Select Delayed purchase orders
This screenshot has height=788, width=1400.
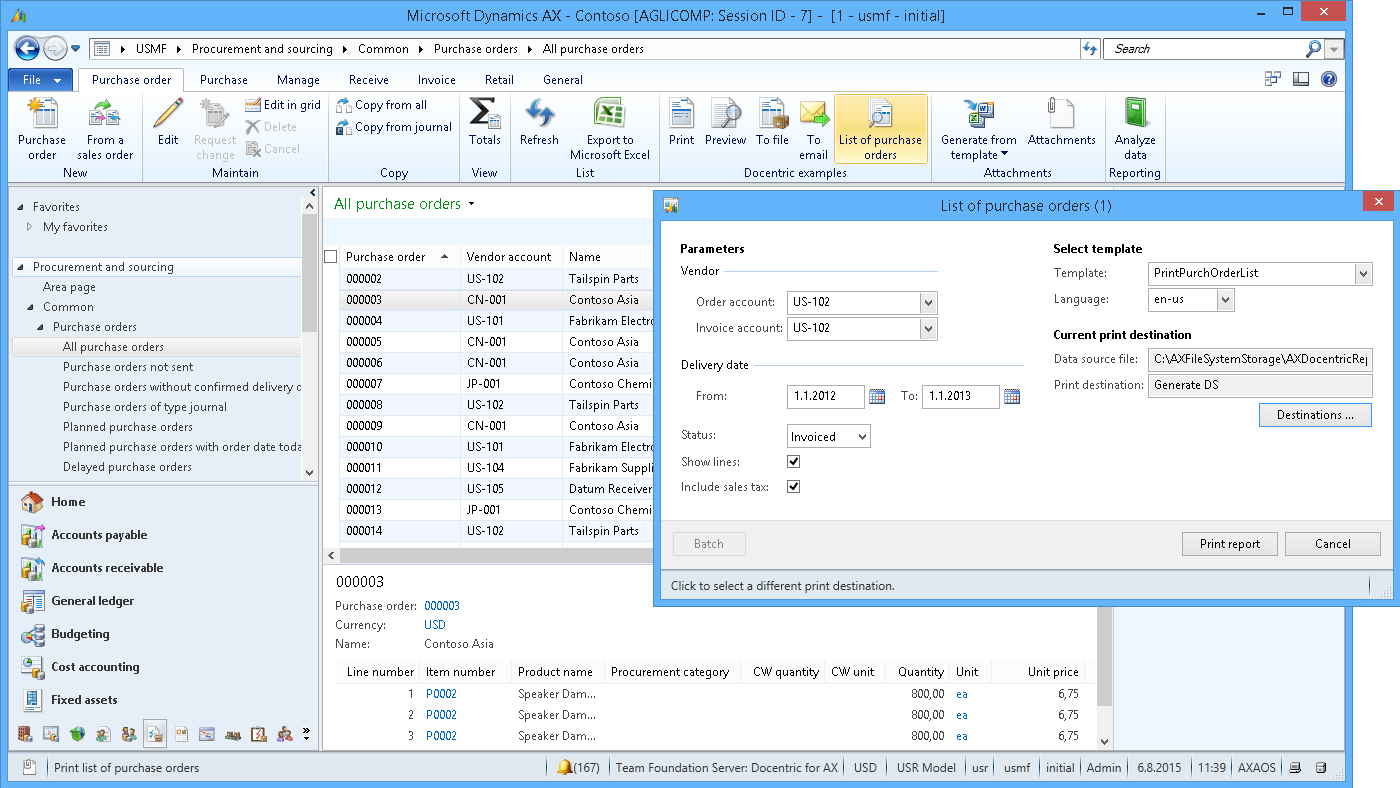127,467
